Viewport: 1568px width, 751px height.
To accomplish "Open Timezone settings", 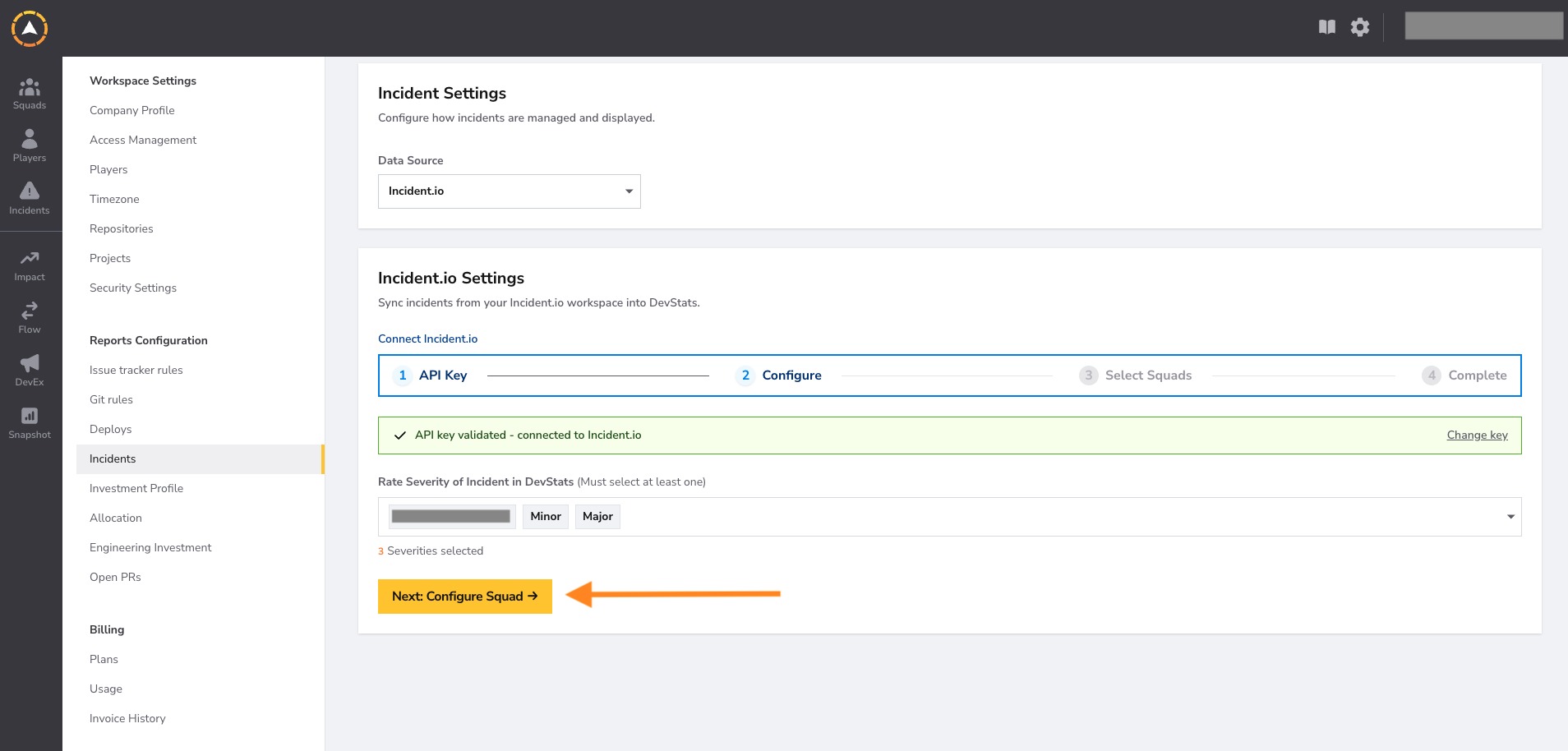I will click(x=114, y=199).
